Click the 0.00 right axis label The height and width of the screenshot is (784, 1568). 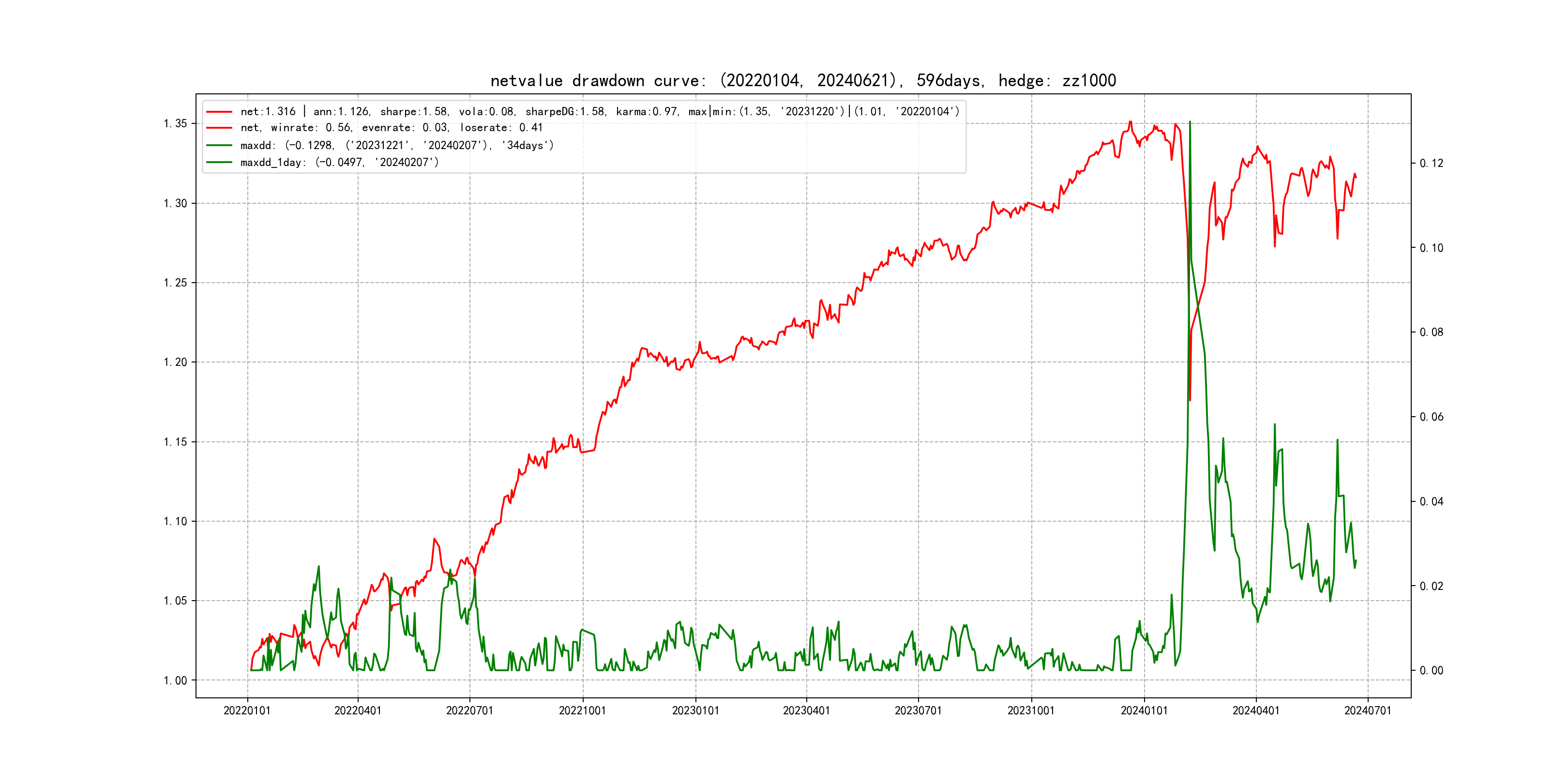[x=1431, y=671]
